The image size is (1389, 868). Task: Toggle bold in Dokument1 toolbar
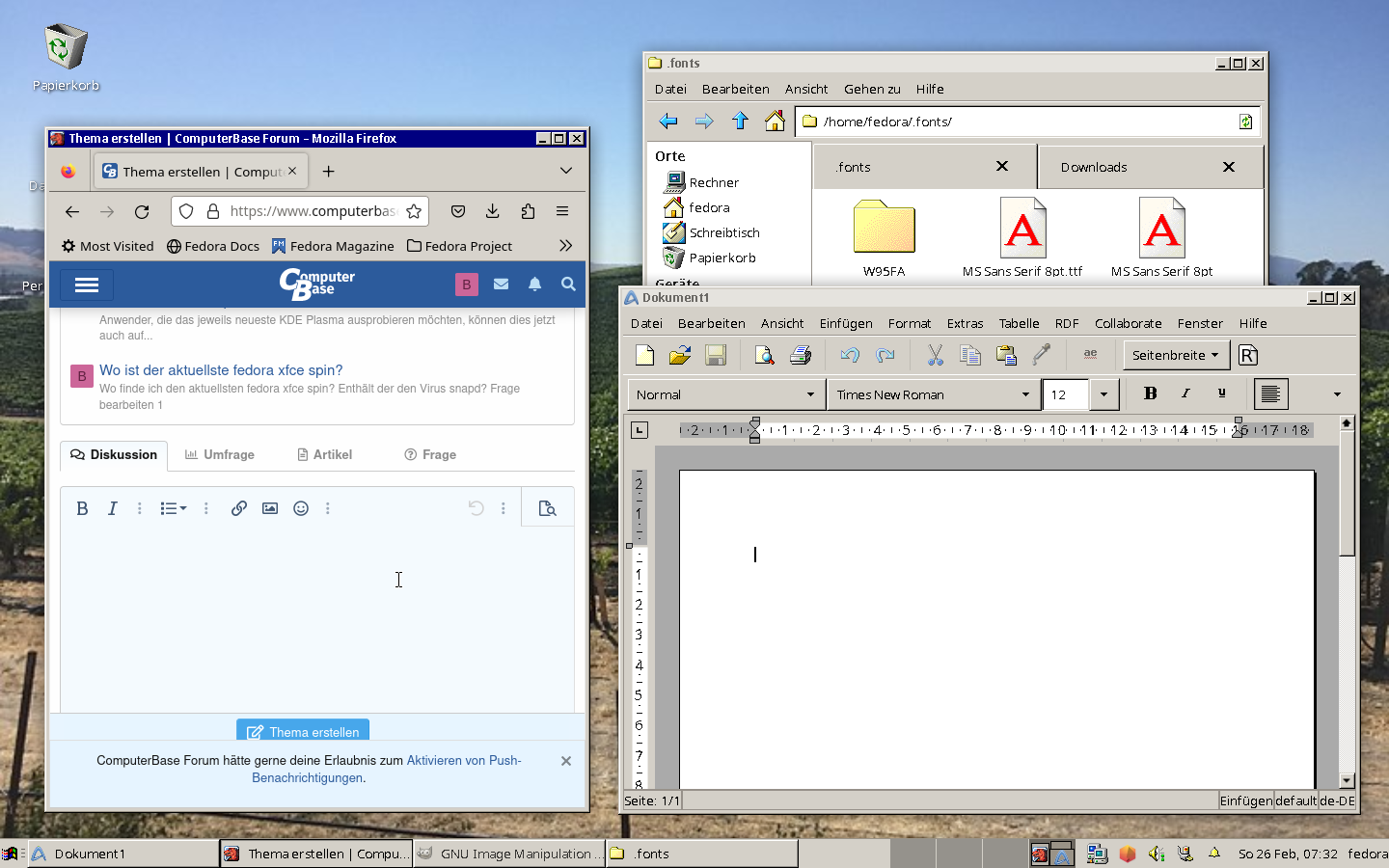(x=1150, y=393)
